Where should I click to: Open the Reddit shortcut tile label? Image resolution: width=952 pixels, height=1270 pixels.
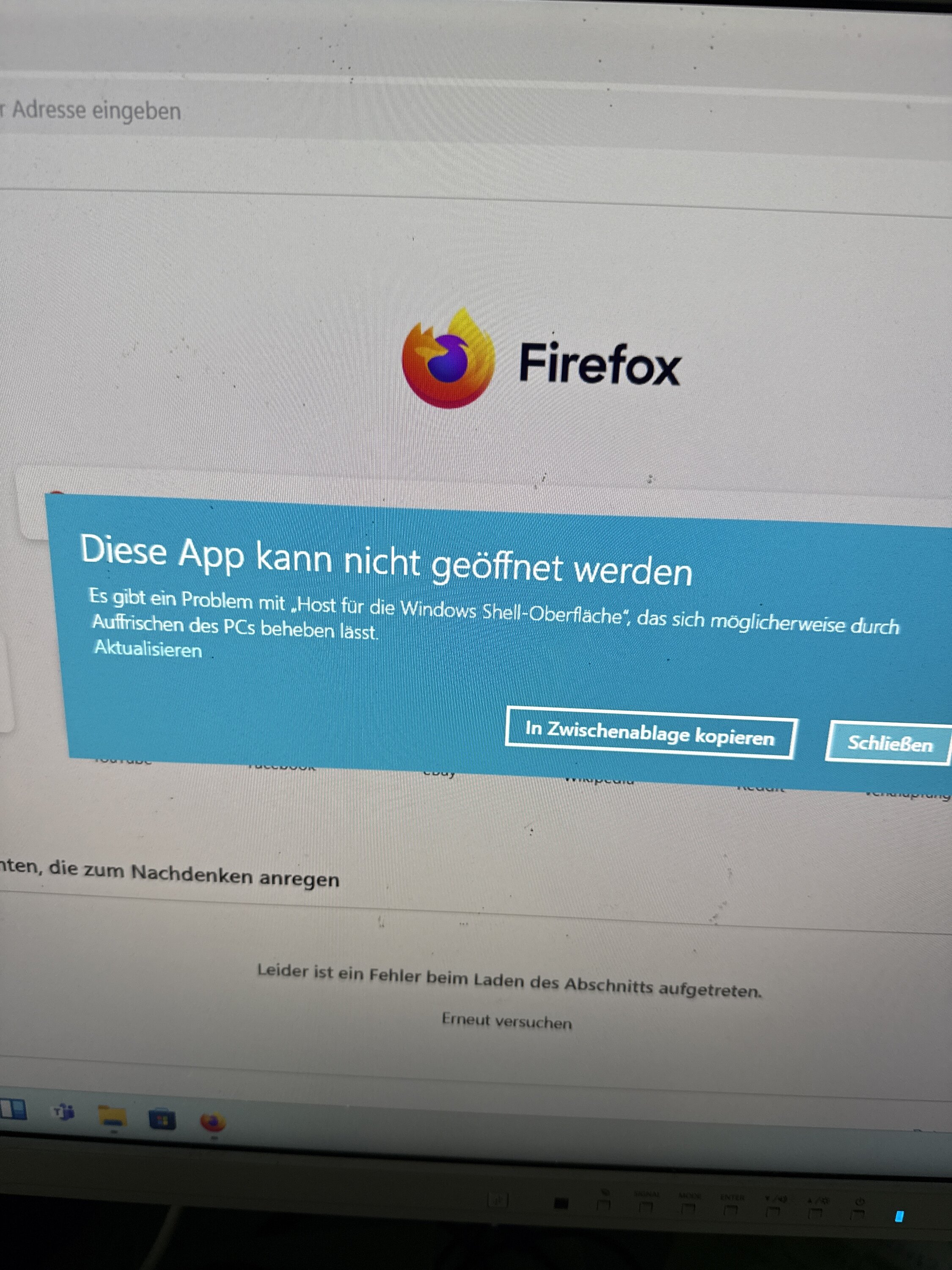click(x=760, y=788)
